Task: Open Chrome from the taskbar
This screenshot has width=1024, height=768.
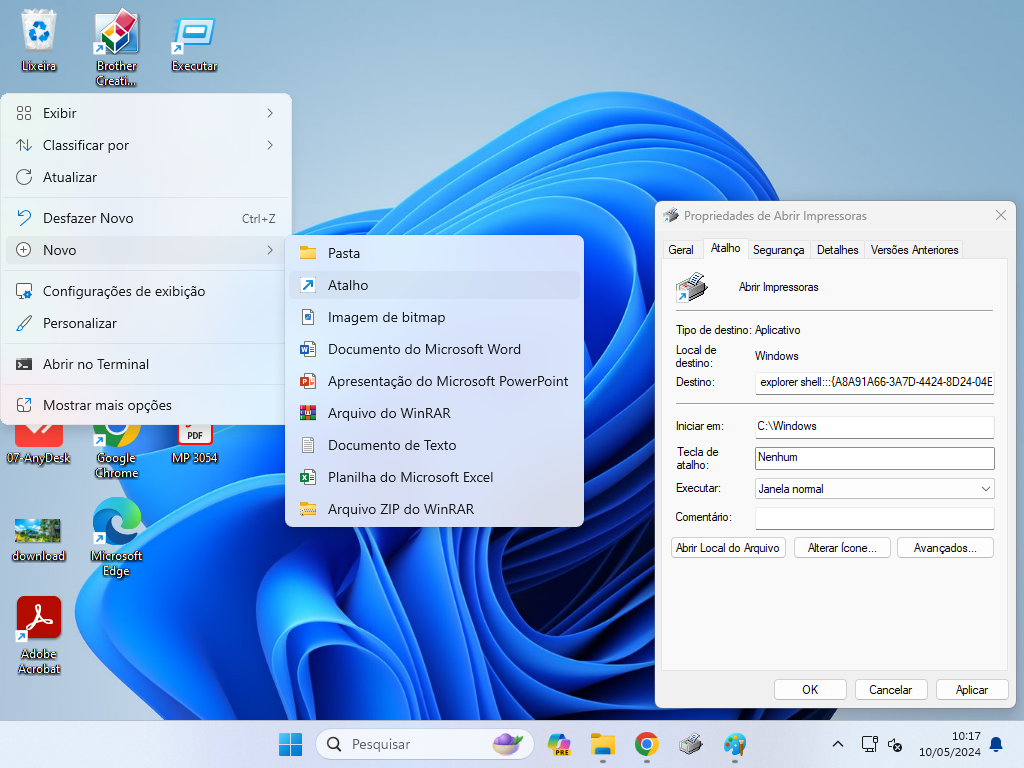Action: coord(646,744)
